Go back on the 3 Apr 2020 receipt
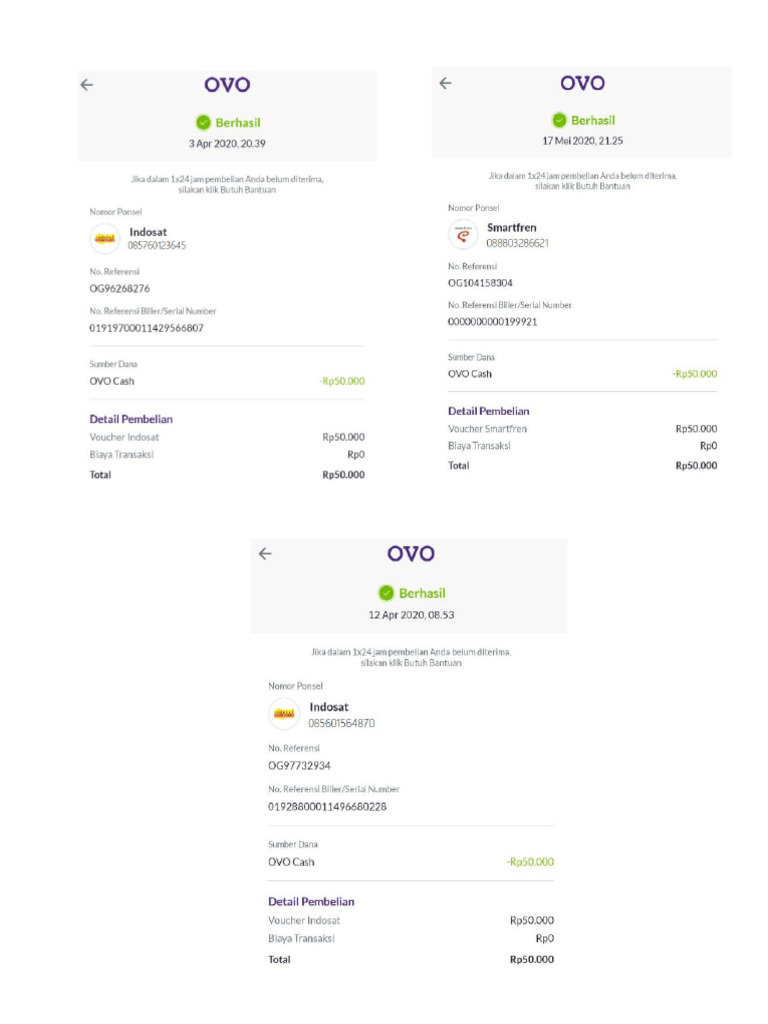The image size is (768, 1024). [87, 85]
